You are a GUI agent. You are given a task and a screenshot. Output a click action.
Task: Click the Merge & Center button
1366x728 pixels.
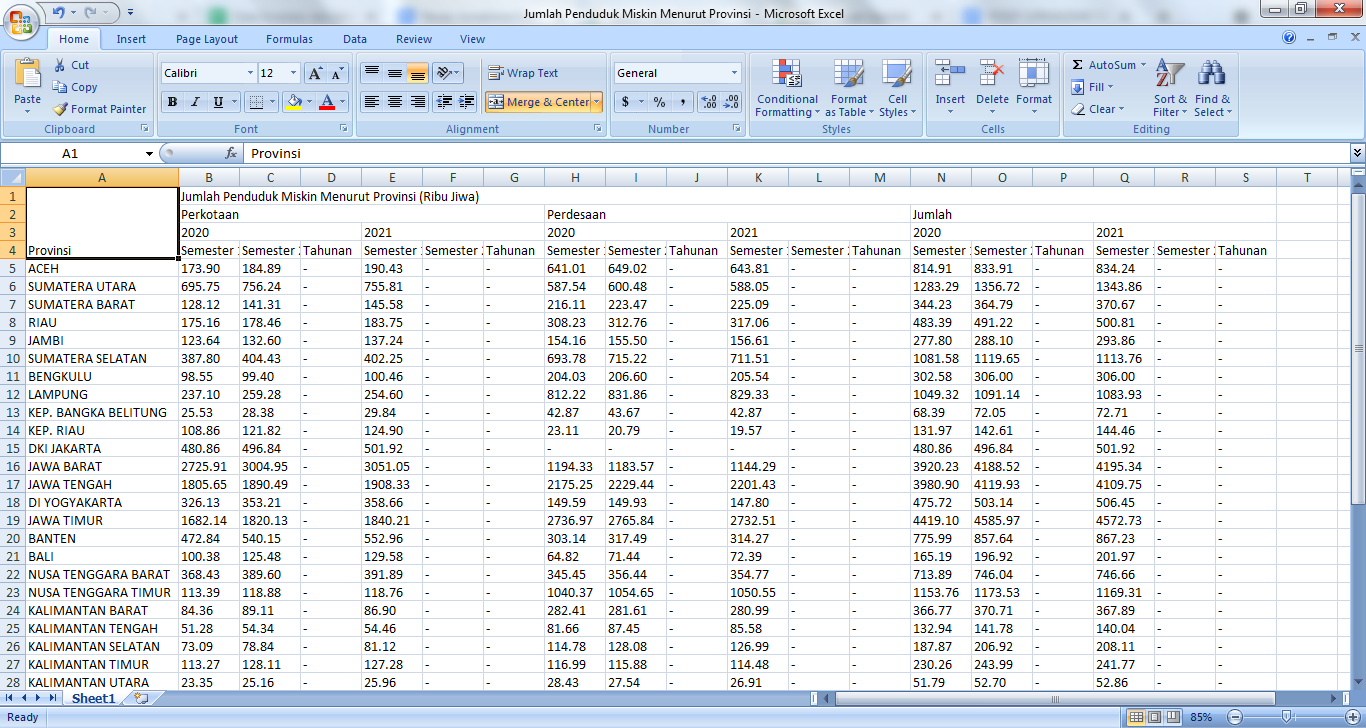tap(539, 102)
